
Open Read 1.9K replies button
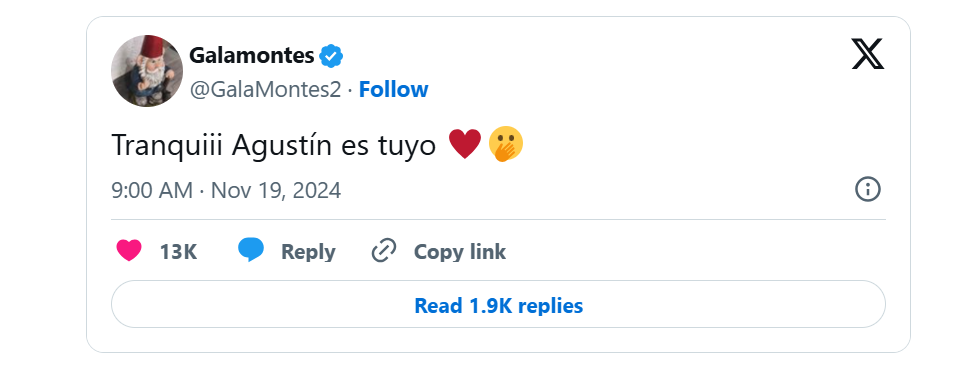(x=498, y=305)
